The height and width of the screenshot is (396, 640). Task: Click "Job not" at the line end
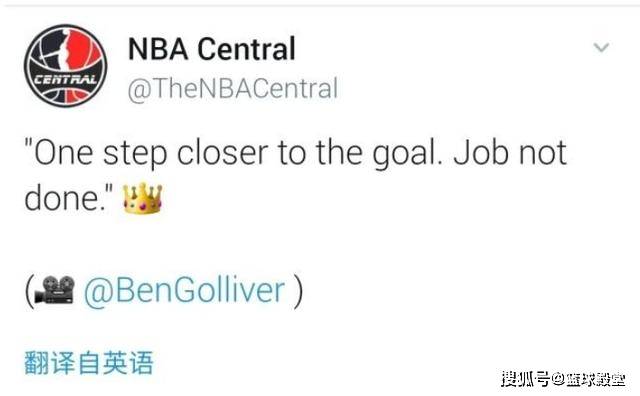pyautogui.click(x=510, y=153)
